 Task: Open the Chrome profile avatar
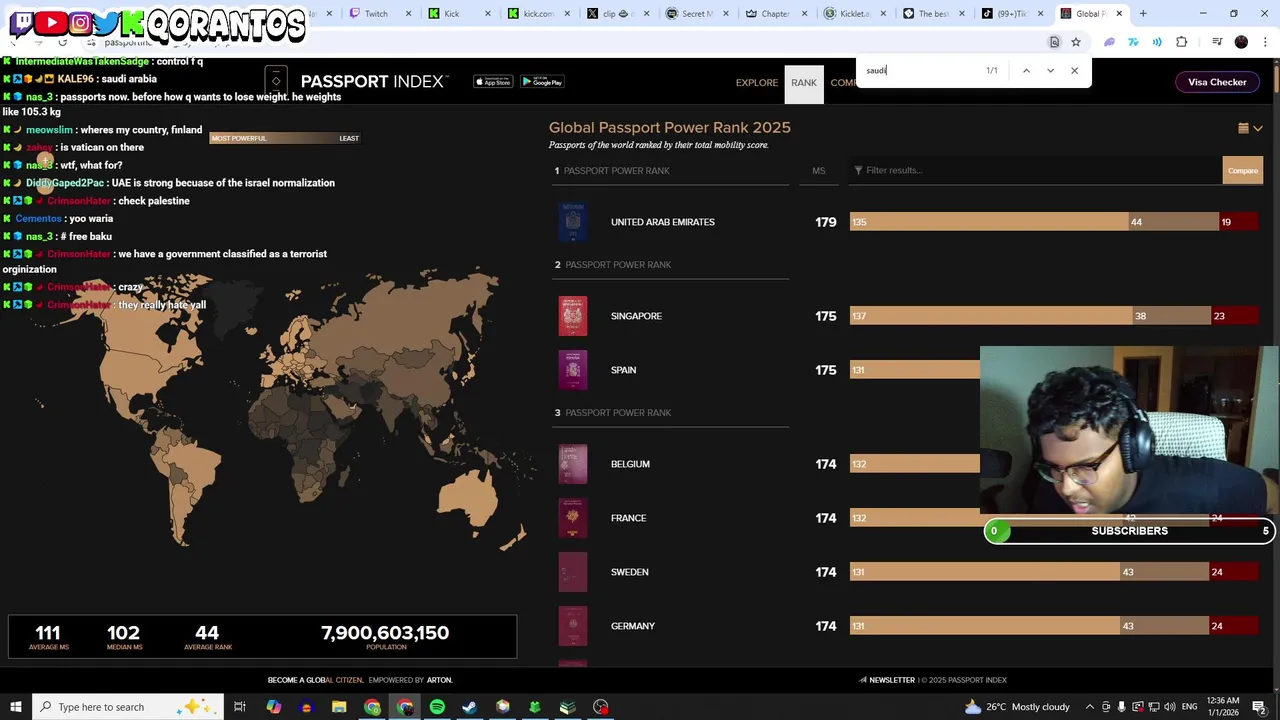click(1241, 42)
